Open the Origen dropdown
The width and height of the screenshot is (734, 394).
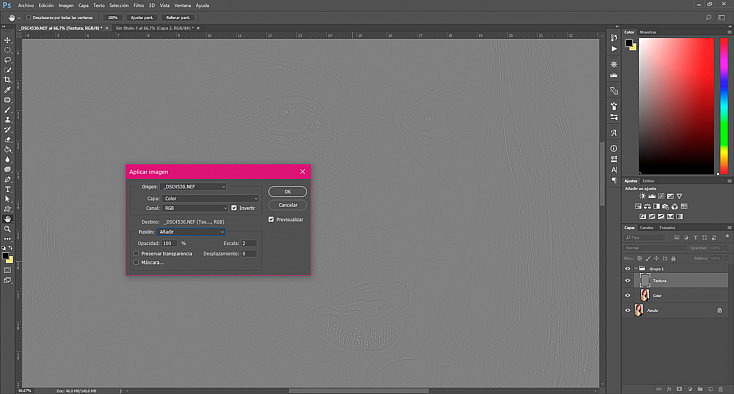point(193,187)
